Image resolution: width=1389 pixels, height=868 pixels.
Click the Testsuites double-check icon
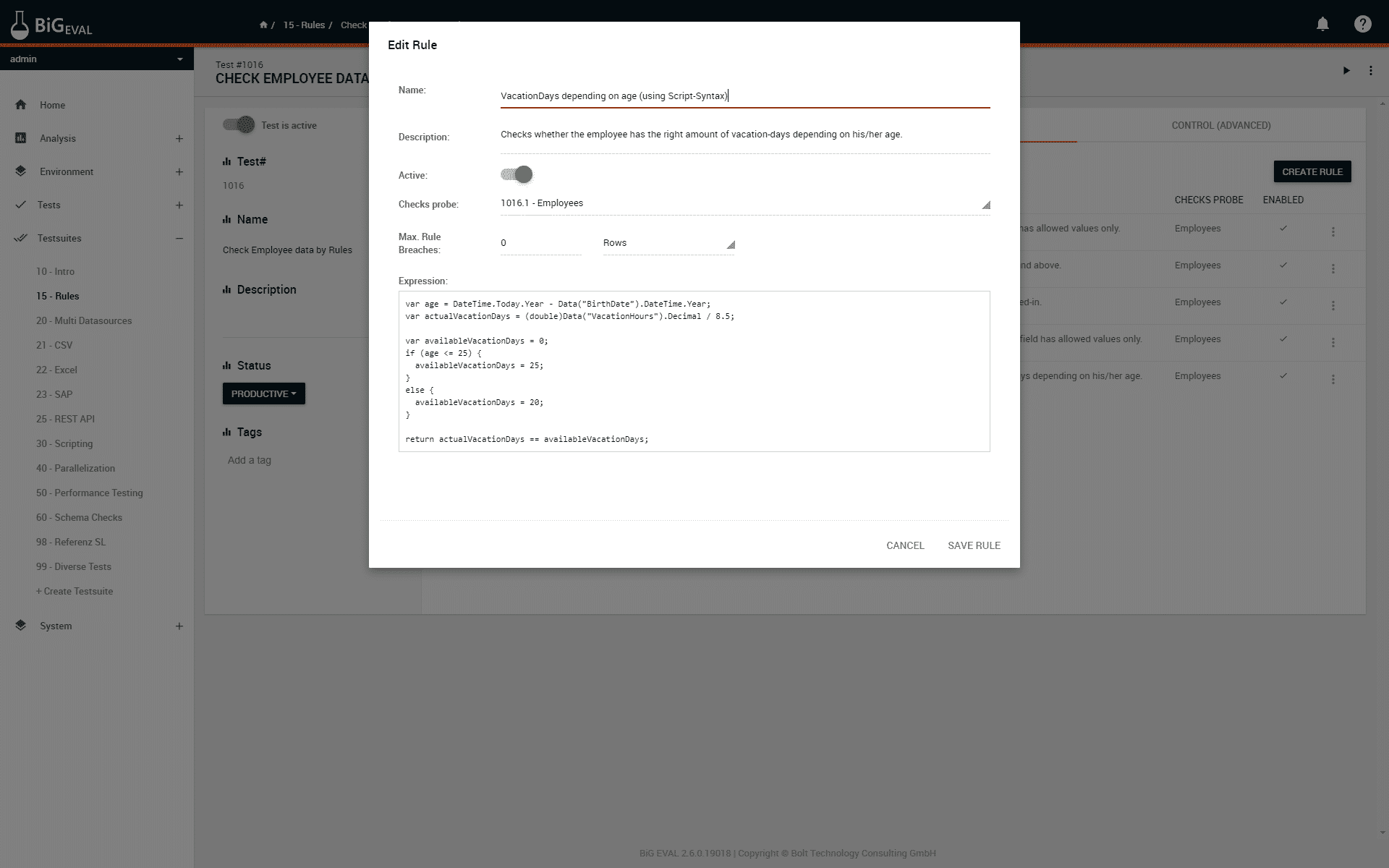(x=21, y=238)
